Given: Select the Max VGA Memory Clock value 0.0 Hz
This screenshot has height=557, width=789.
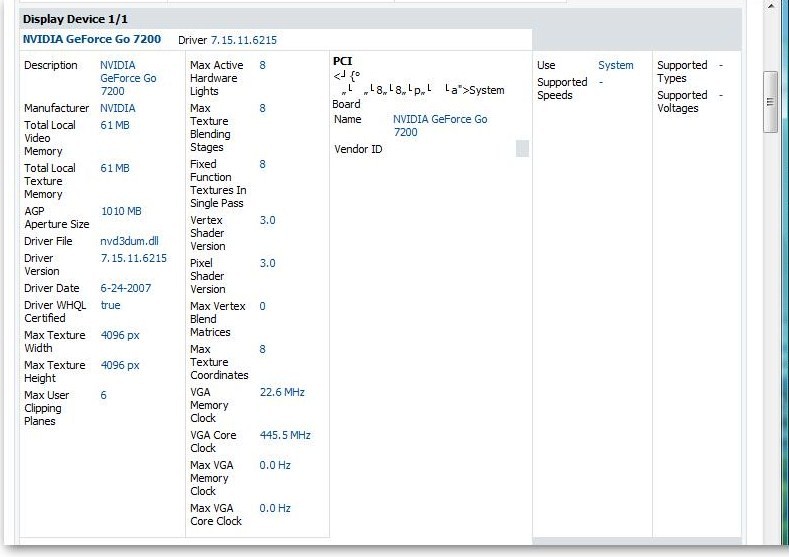Looking at the screenshot, I should tap(275, 465).
